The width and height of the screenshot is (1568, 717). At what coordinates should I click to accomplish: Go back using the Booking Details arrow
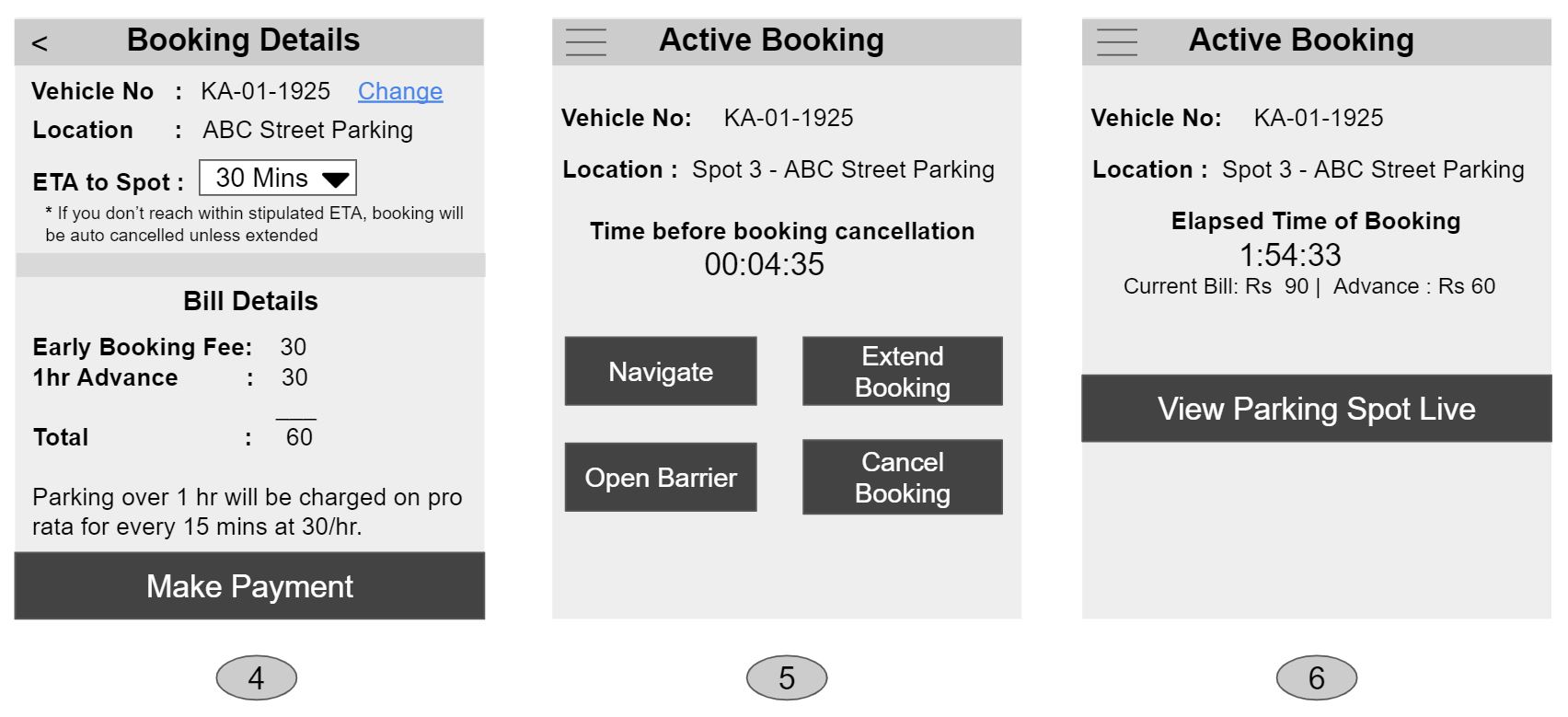pyautogui.click(x=39, y=43)
